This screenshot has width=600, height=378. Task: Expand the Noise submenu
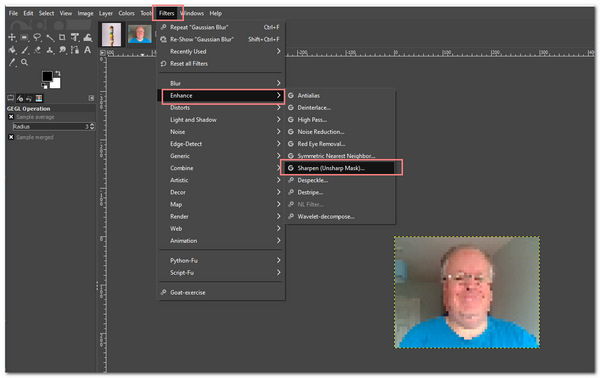[x=221, y=132]
